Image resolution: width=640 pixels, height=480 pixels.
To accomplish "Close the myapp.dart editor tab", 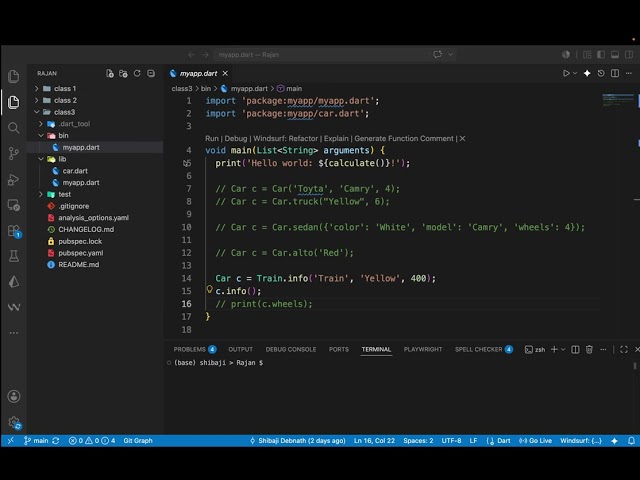I will pos(225,73).
